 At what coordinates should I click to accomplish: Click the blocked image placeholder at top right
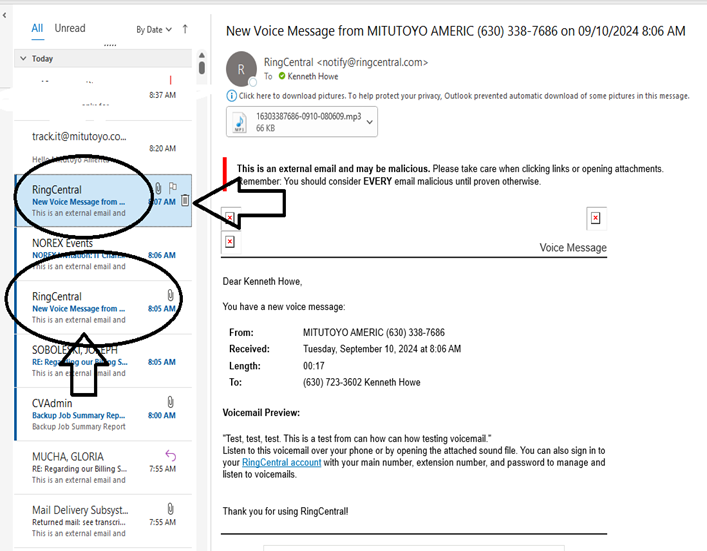[x=596, y=218]
